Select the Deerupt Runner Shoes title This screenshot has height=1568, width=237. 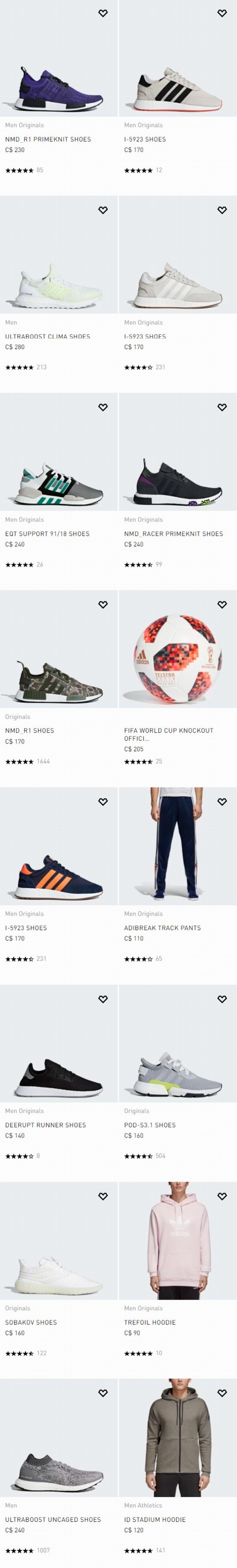(x=46, y=1125)
